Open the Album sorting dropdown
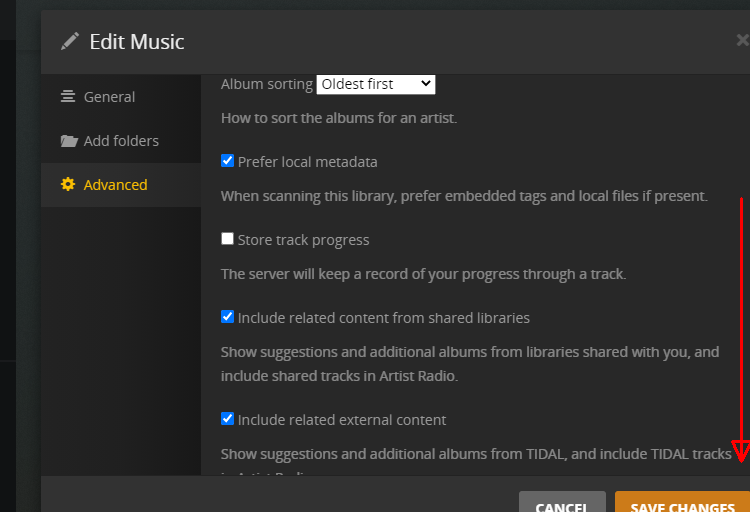Image resolution: width=750 pixels, height=512 pixels. pos(376,84)
